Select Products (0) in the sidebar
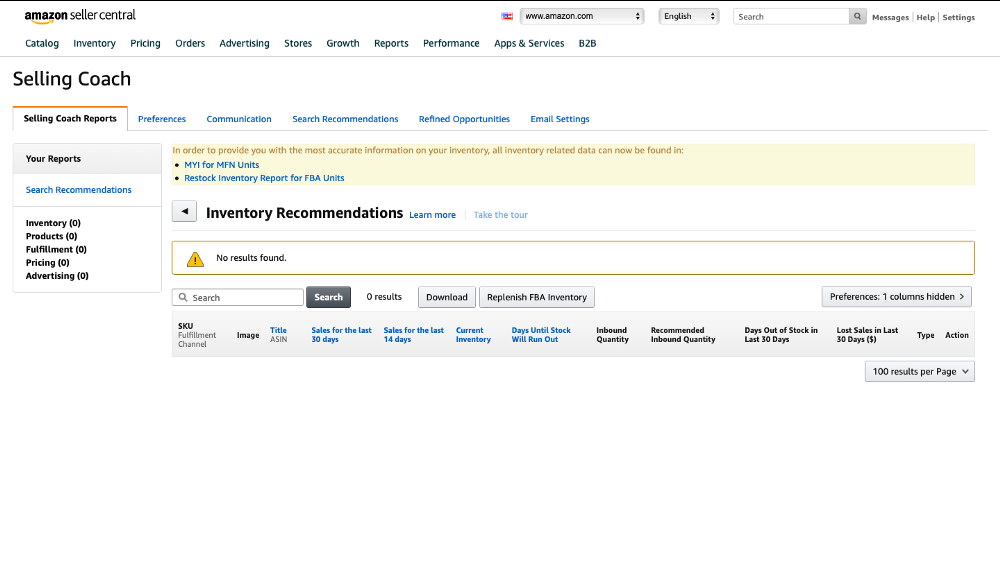Screen dimensions: 1000x581 [x=51, y=236]
